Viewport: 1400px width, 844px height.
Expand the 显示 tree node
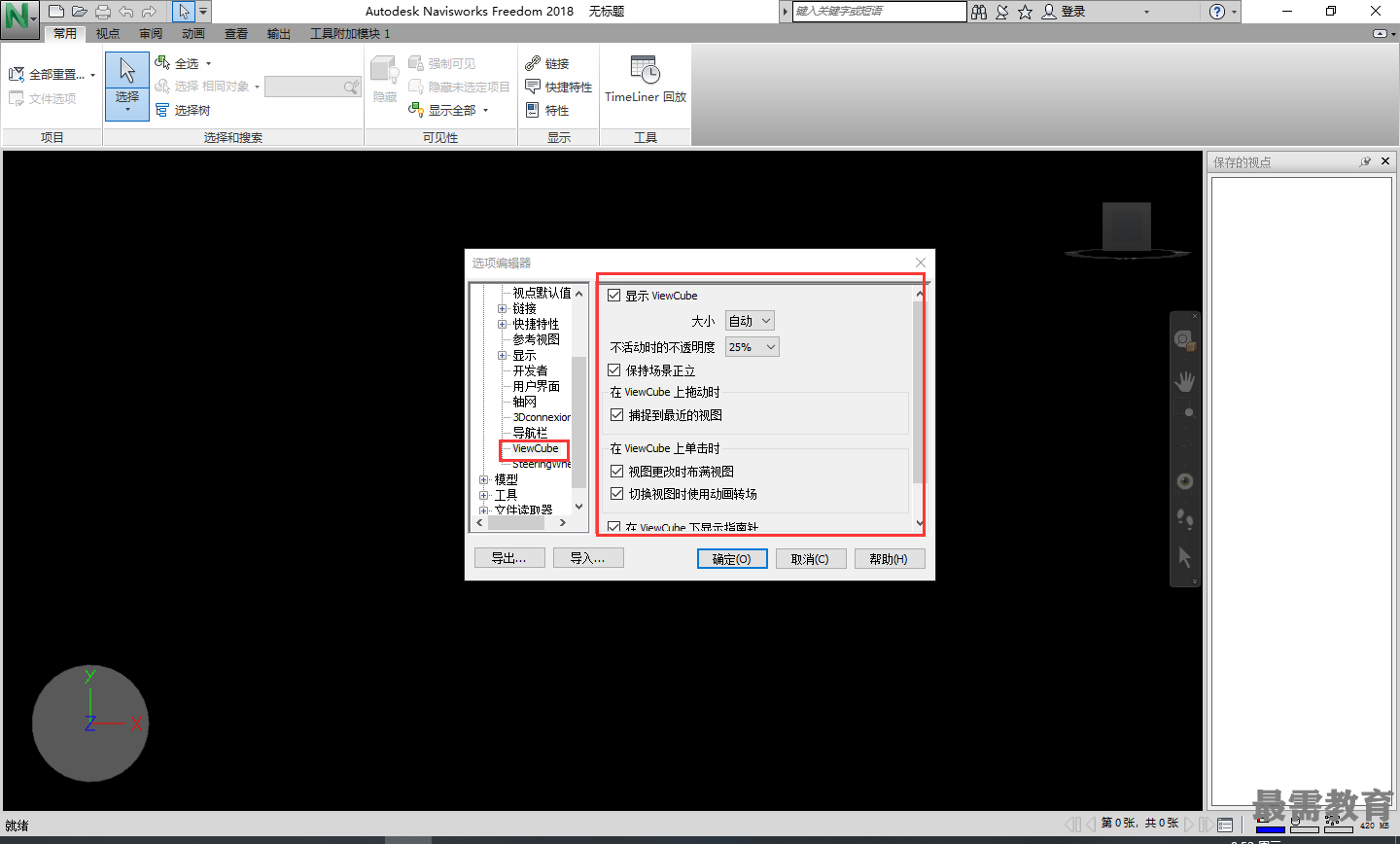point(503,355)
